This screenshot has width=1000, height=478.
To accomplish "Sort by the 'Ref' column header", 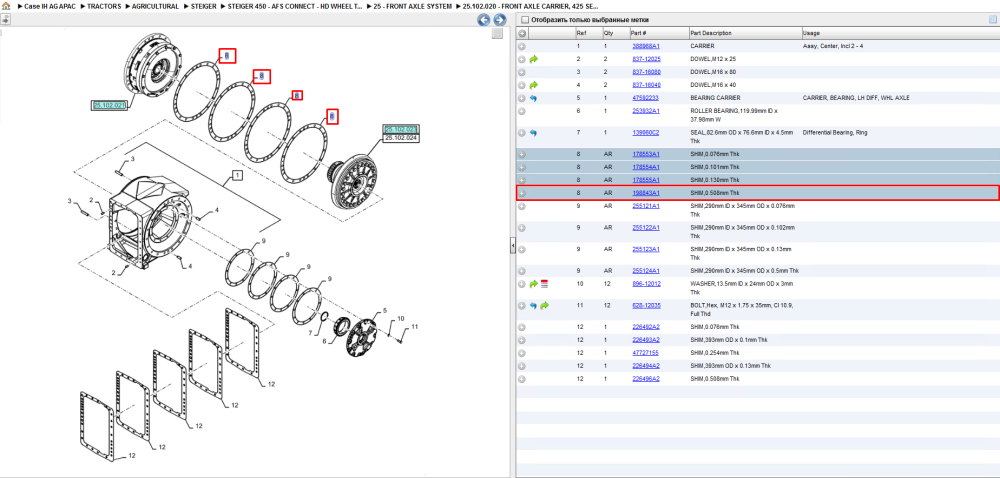I will click(x=581, y=33).
